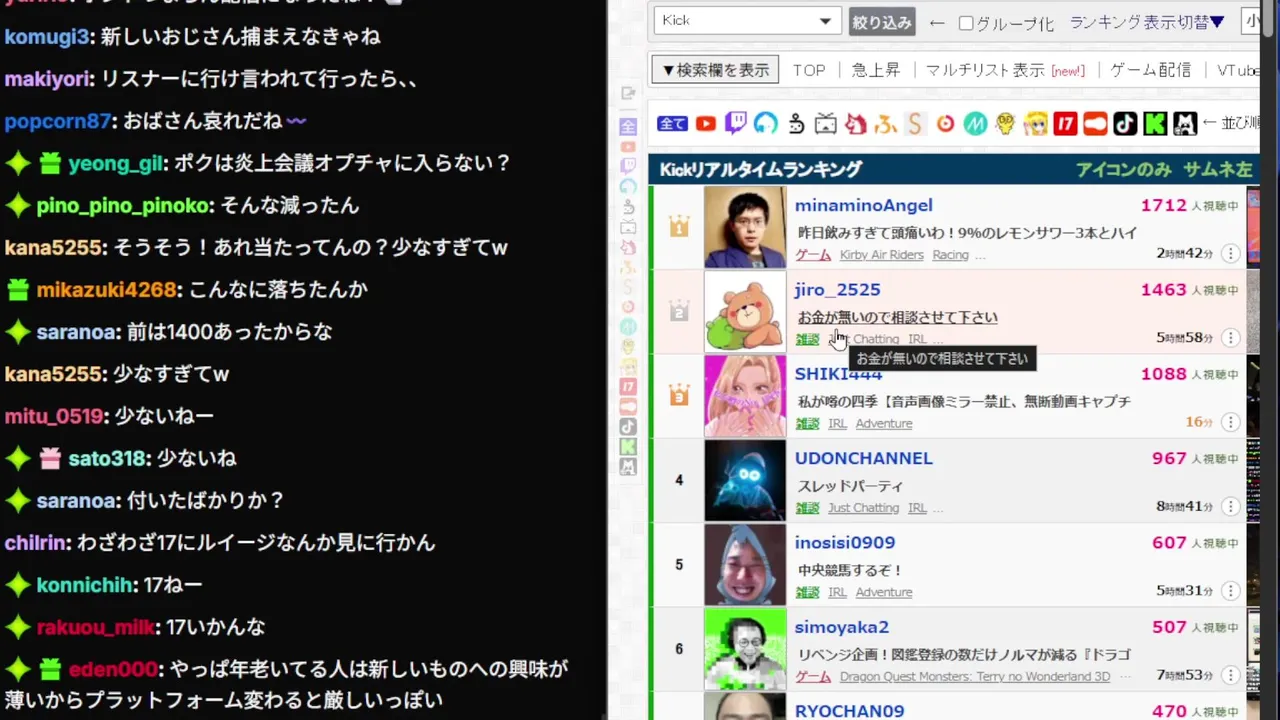
Task: Filter by the orange ふ (Fuwatch) icon
Action: tap(885, 124)
